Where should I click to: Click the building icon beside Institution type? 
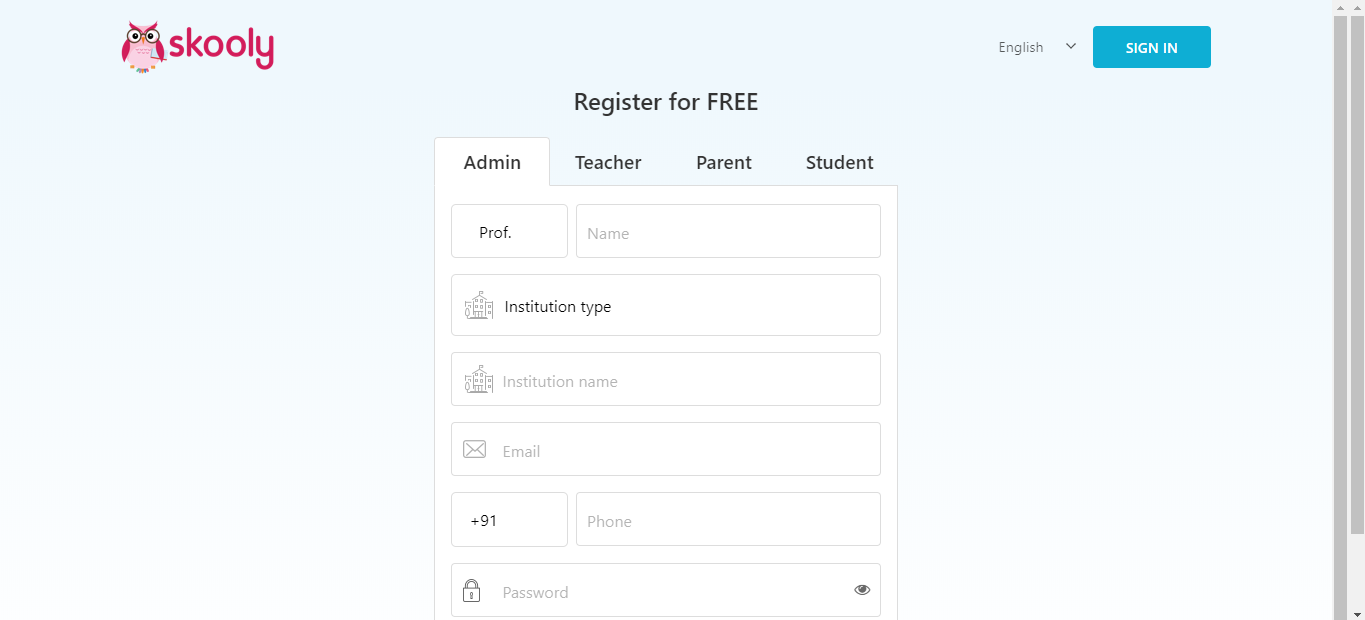(479, 305)
